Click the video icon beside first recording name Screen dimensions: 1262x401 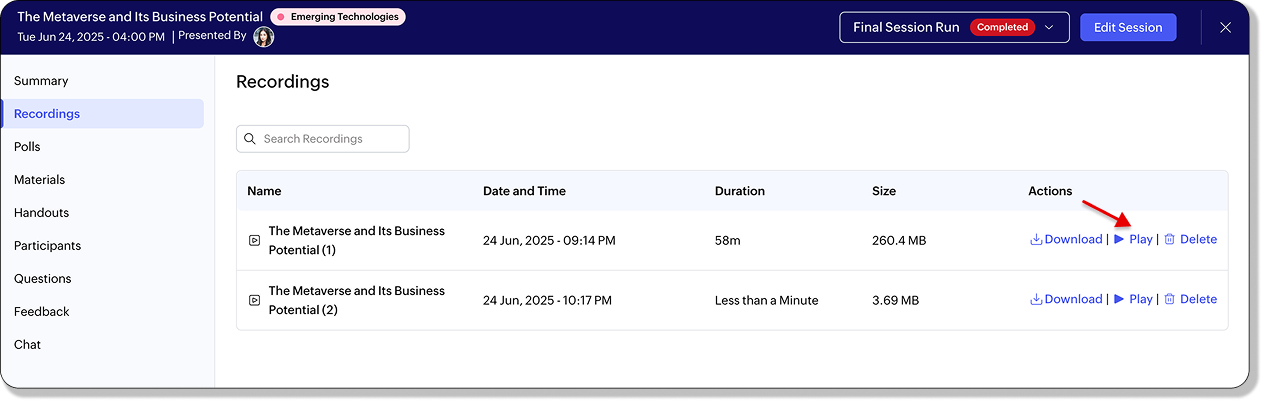255,240
